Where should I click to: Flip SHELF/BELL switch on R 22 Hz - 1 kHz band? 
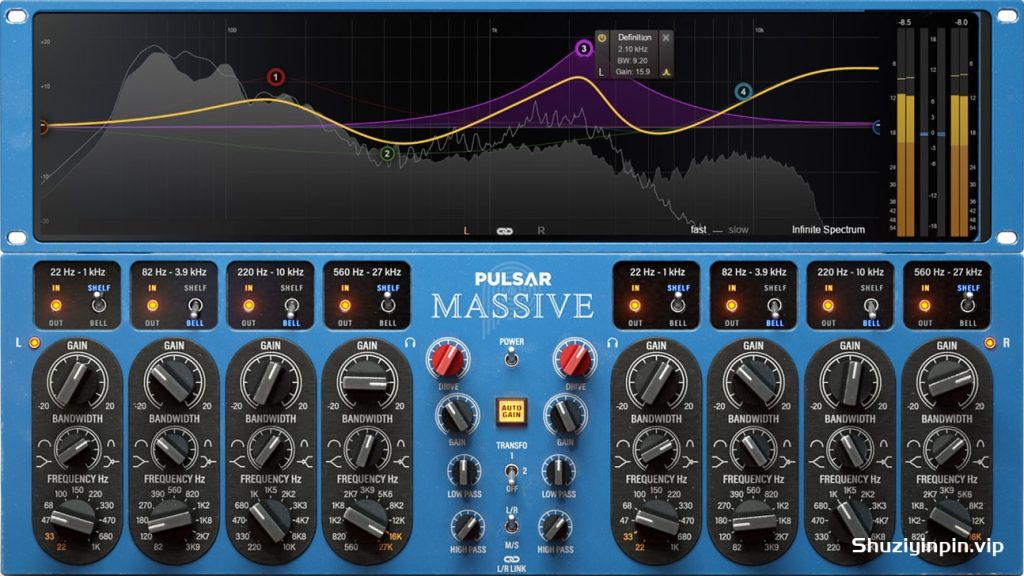tap(678, 303)
